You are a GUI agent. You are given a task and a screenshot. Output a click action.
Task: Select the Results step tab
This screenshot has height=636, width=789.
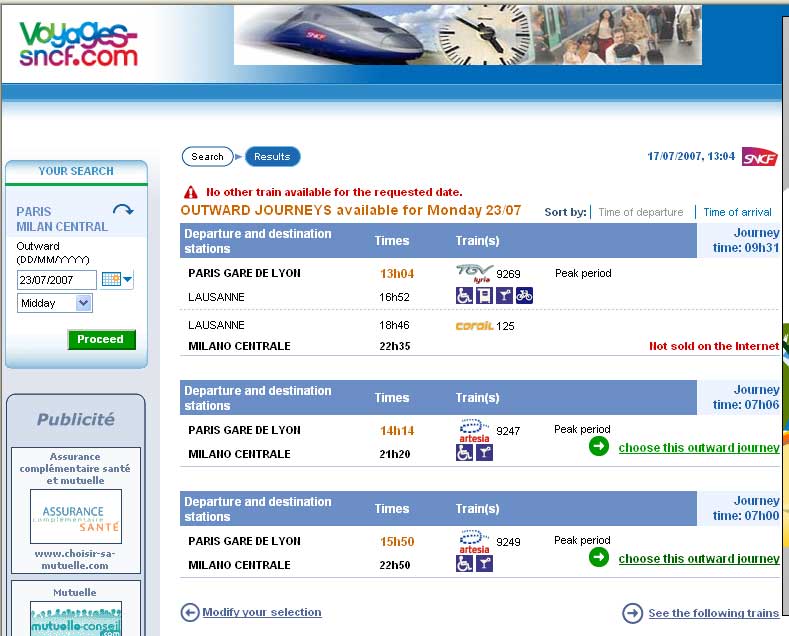tap(272, 157)
